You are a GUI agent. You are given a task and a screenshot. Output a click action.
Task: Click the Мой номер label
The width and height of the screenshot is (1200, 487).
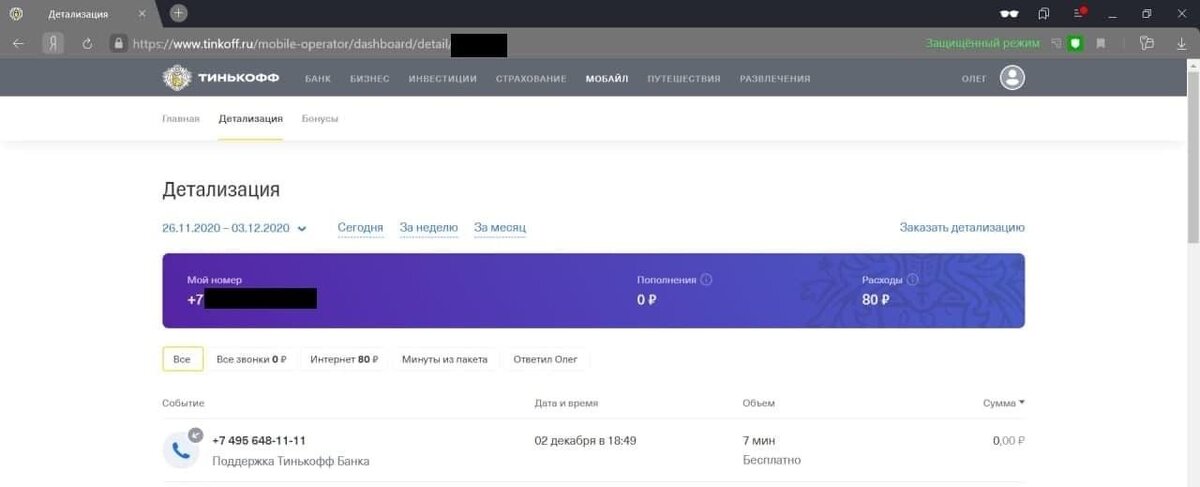(214, 280)
